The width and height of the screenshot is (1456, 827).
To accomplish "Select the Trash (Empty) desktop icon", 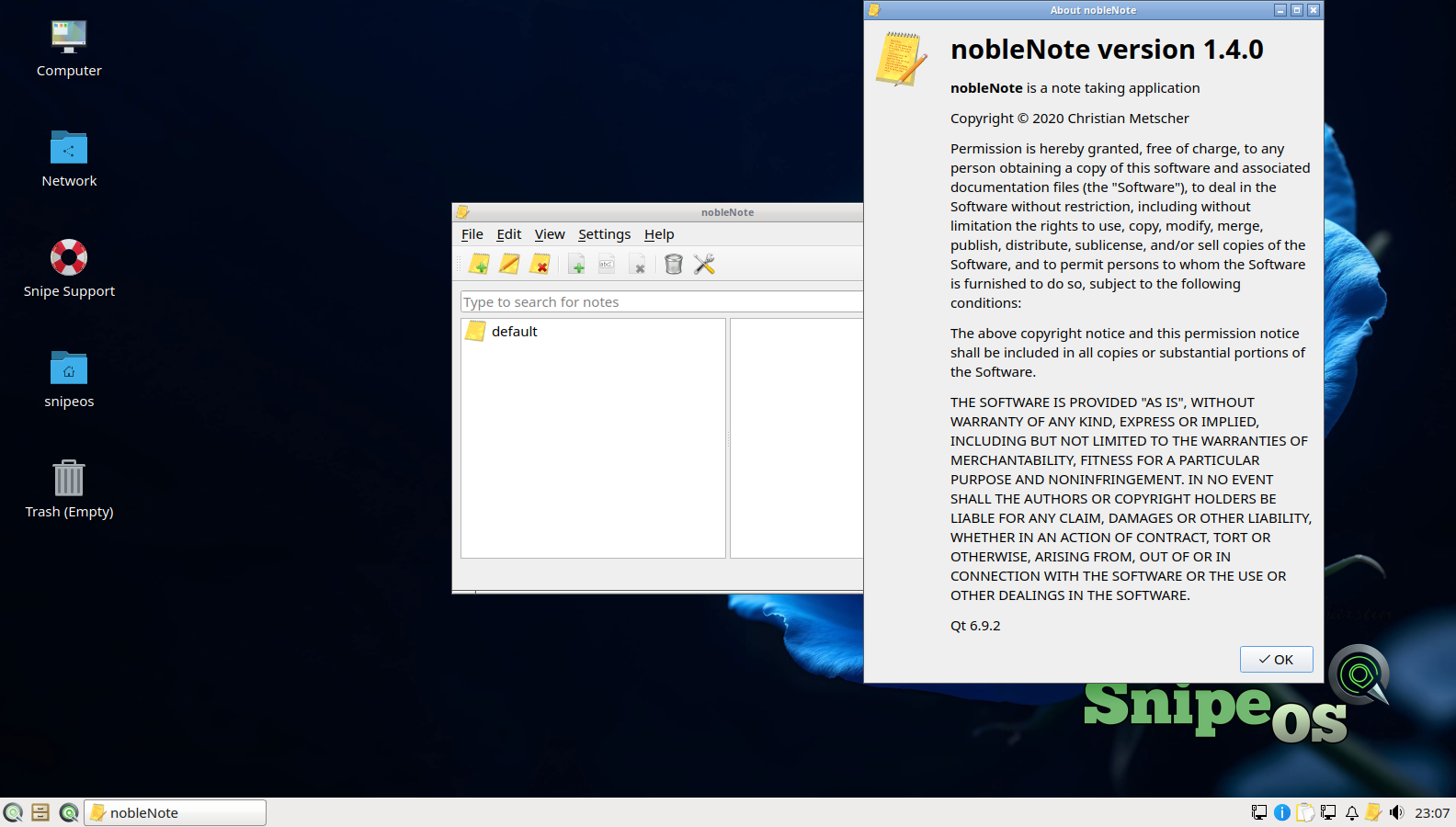I will click(x=69, y=490).
